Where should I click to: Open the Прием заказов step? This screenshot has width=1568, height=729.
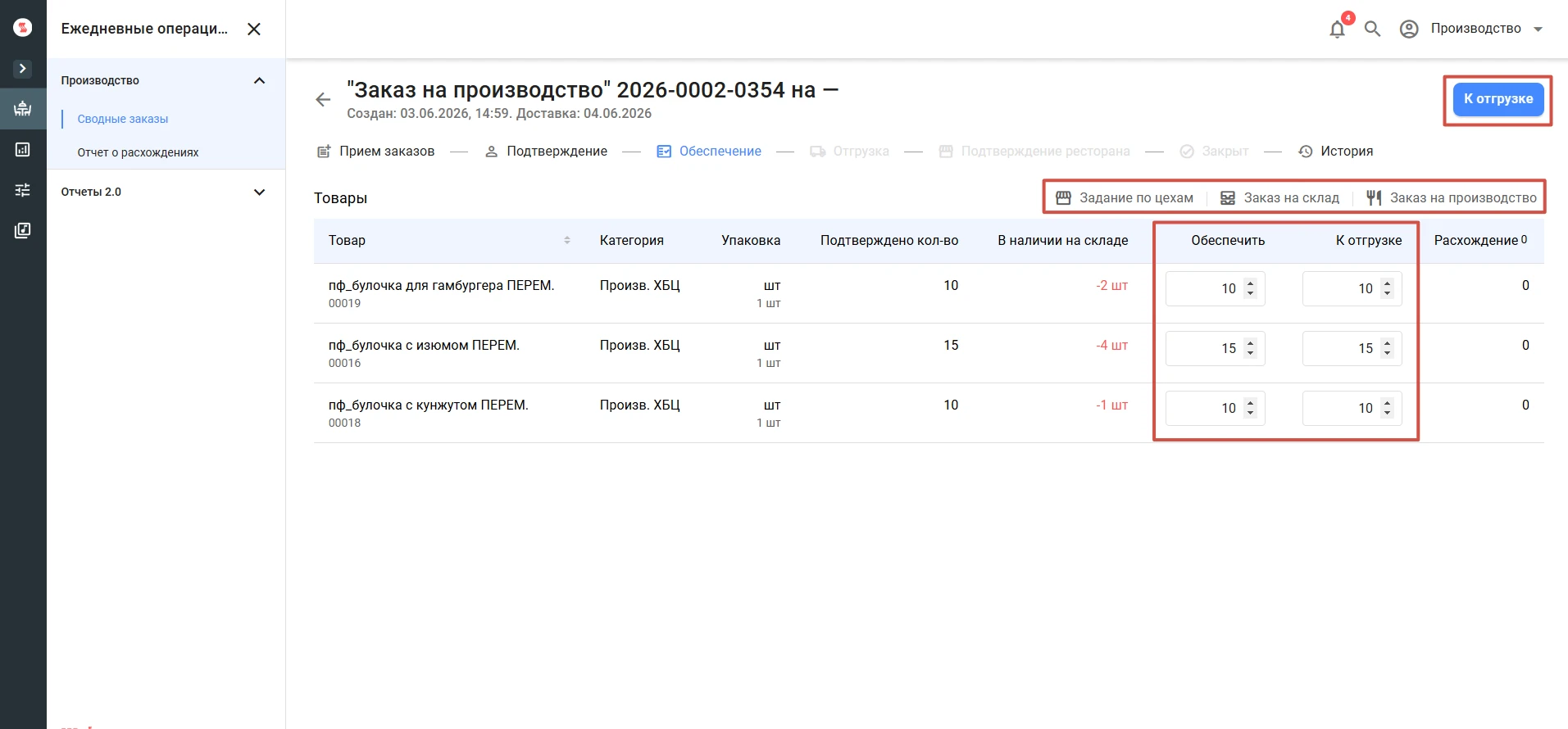click(x=376, y=152)
